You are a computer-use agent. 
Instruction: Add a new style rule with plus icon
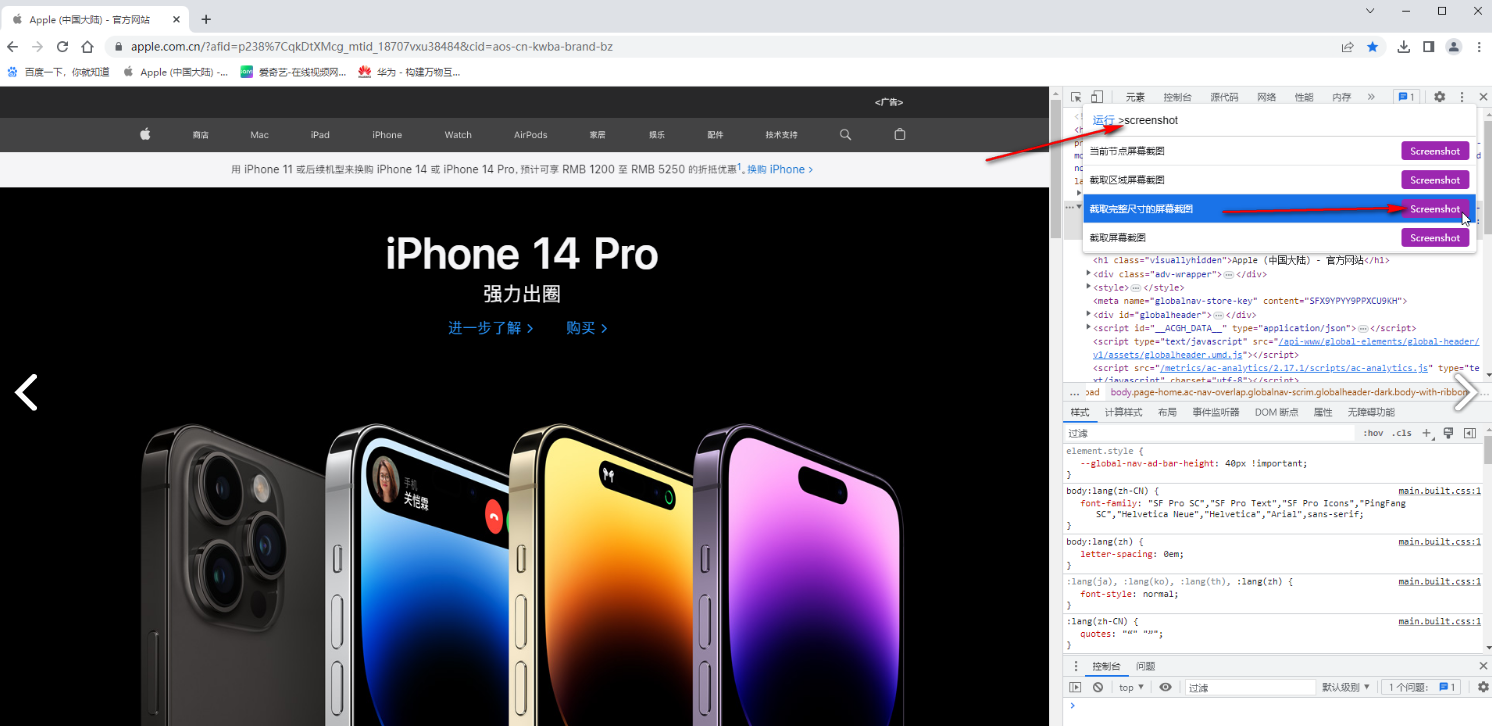click(1427, 433)
